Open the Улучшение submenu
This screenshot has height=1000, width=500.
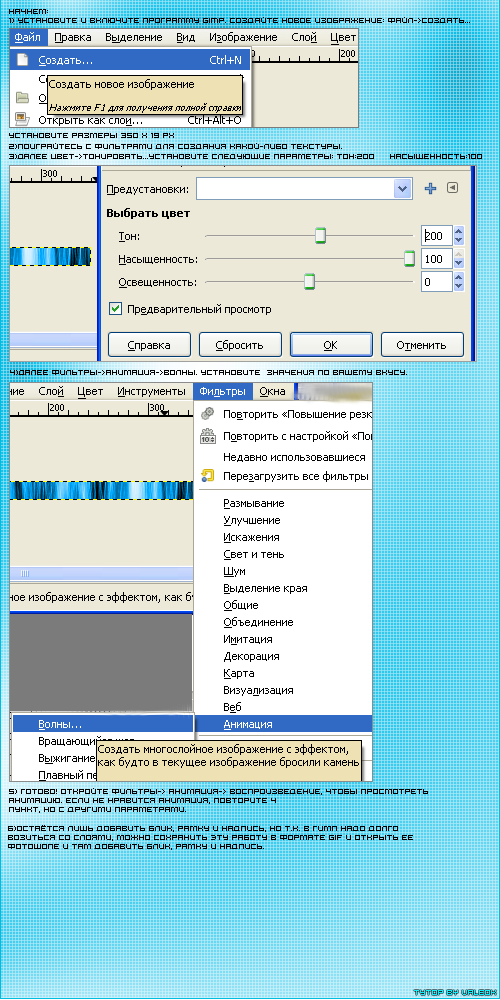pos(252,520)
